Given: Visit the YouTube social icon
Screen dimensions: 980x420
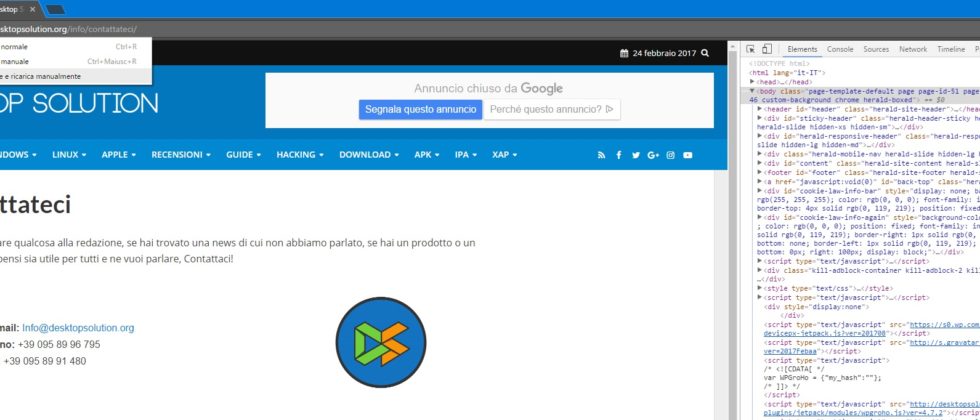Looking at the screenshot, I should [688, 155].
